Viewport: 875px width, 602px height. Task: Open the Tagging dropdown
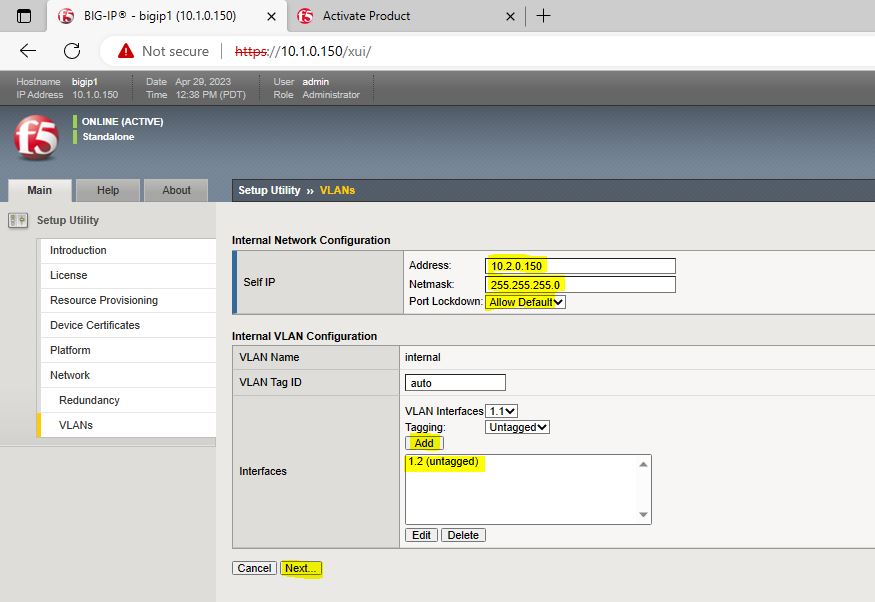(517, 427)
